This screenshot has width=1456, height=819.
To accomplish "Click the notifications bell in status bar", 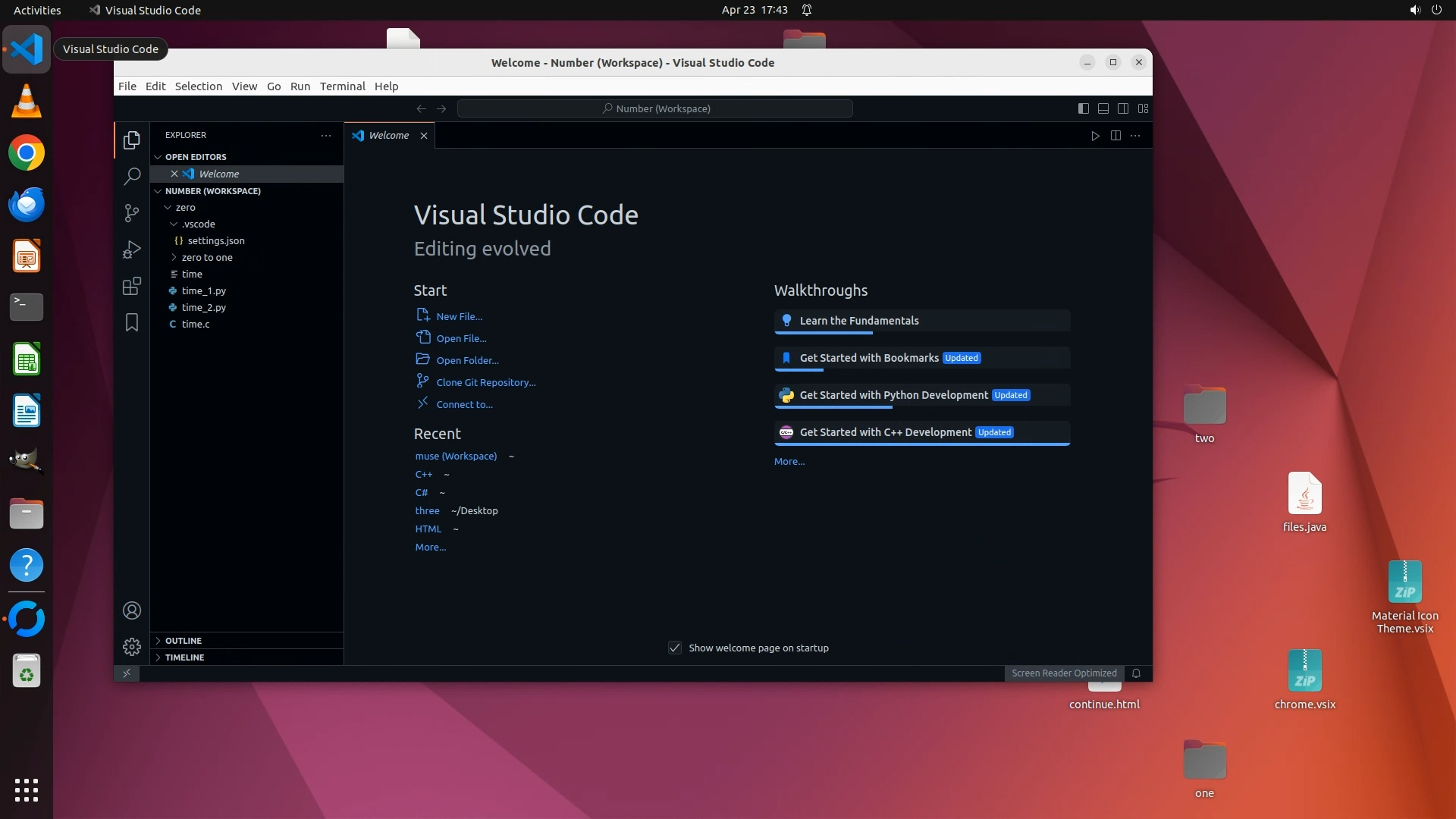I will click(x=1136, y=673).
